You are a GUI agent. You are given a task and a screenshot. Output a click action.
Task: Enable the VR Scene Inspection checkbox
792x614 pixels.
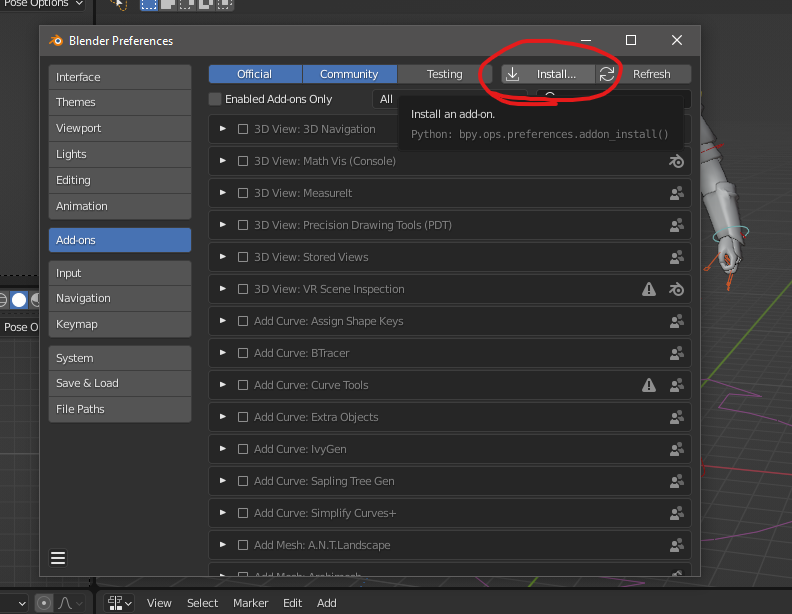[x=243, y=289]
